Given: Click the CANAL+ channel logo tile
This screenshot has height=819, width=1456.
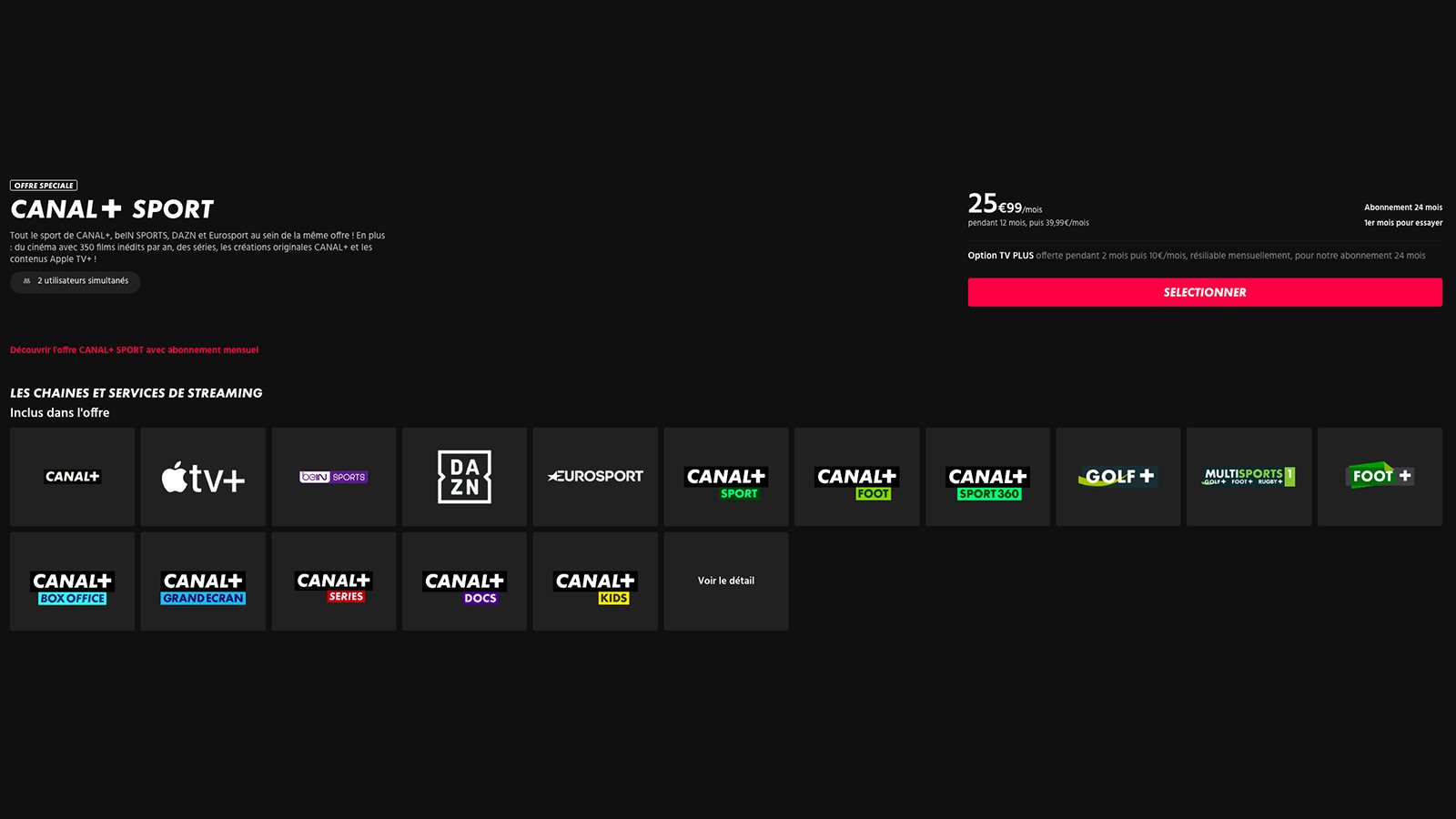Looking at the screenshot, I should pyautogui.click(x=72, y=477).
